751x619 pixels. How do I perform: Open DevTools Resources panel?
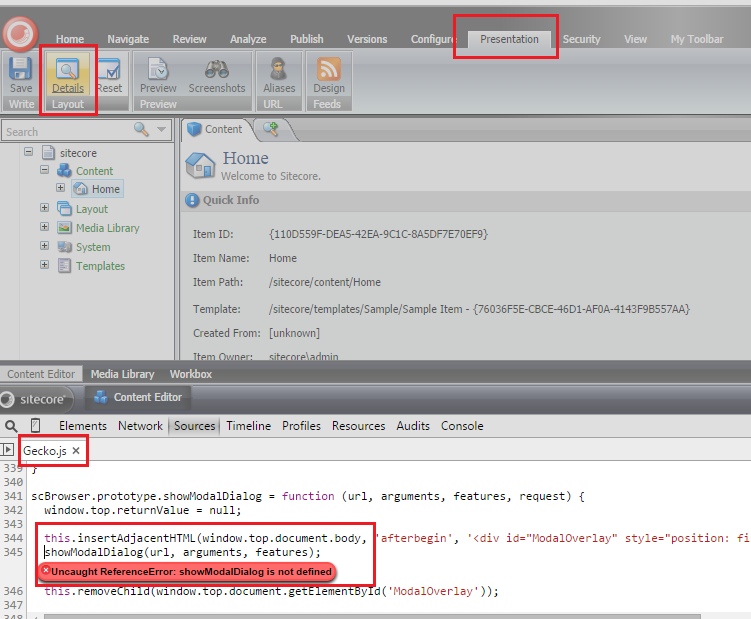coord(358,425)
